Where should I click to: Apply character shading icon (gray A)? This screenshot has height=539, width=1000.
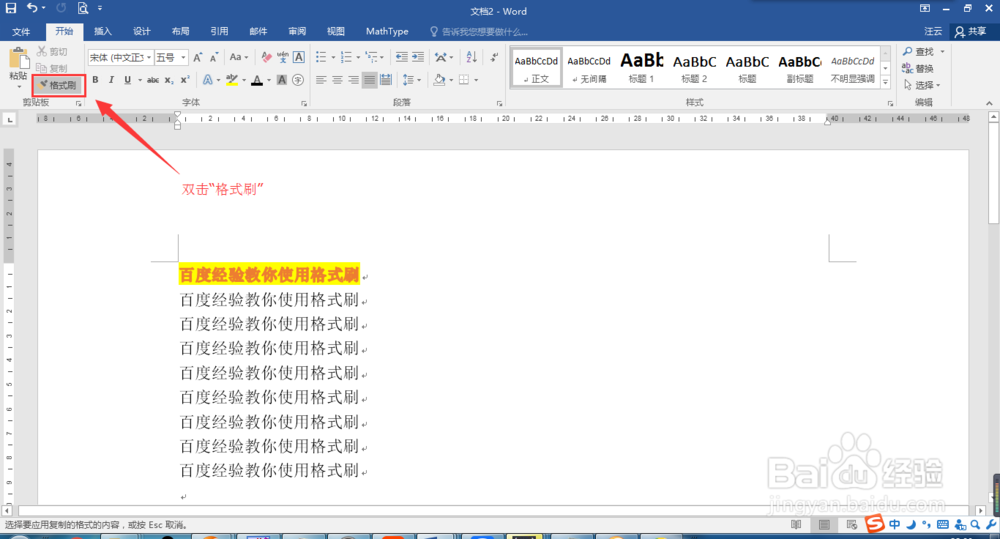(281, 80)
